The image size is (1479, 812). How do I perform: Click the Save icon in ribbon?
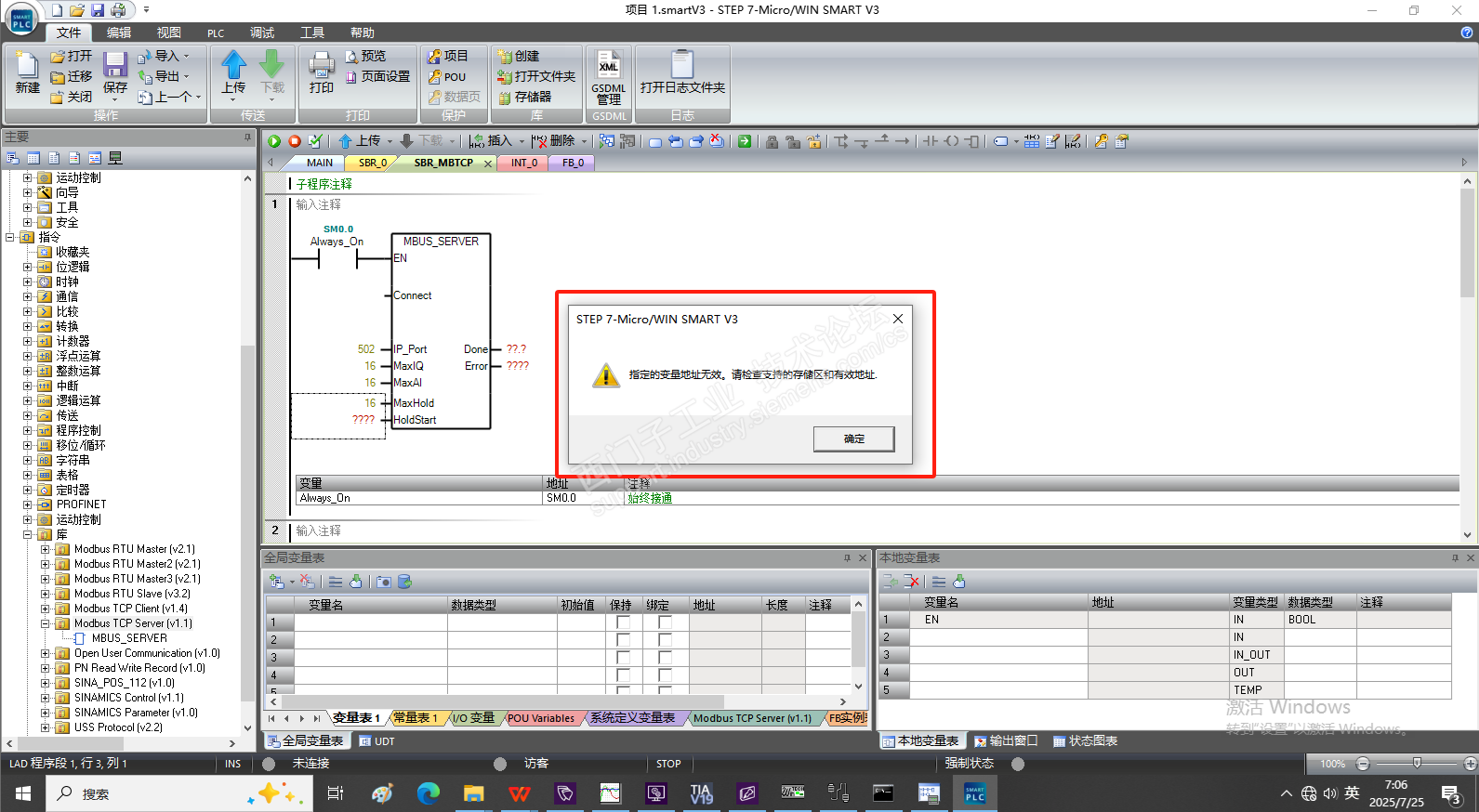point(115,64)
